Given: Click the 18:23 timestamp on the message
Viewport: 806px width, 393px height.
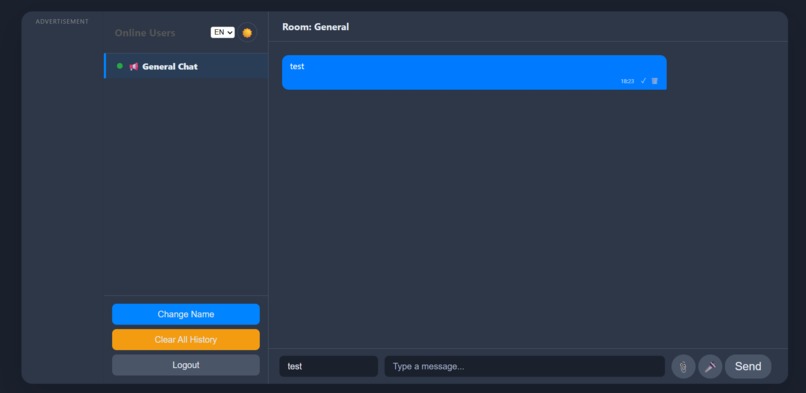Looking at the screenshot, I should tap(627, 81).
